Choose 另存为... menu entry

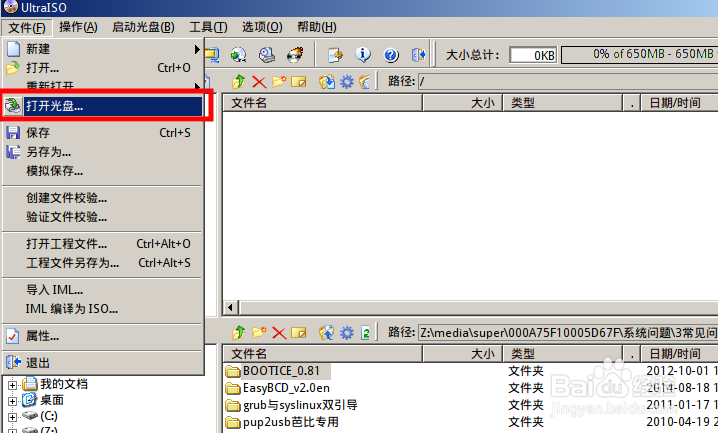click(103, 152)
